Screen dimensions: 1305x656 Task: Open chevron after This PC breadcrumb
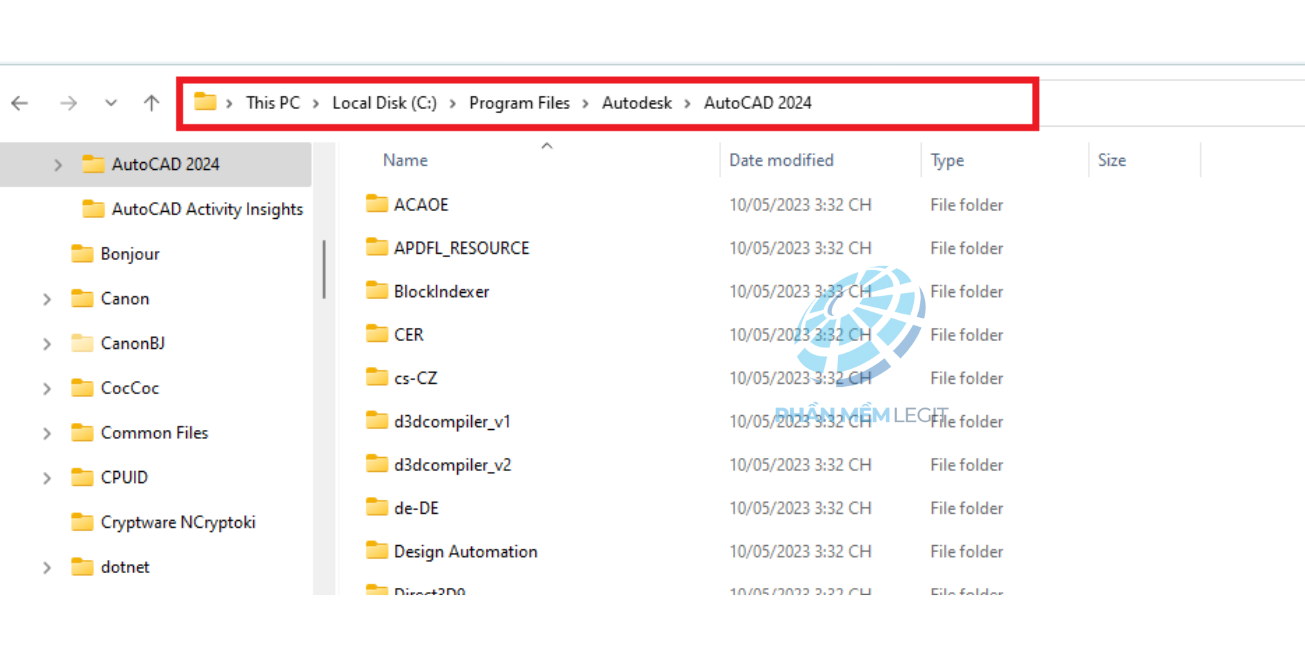coord(316,103)
